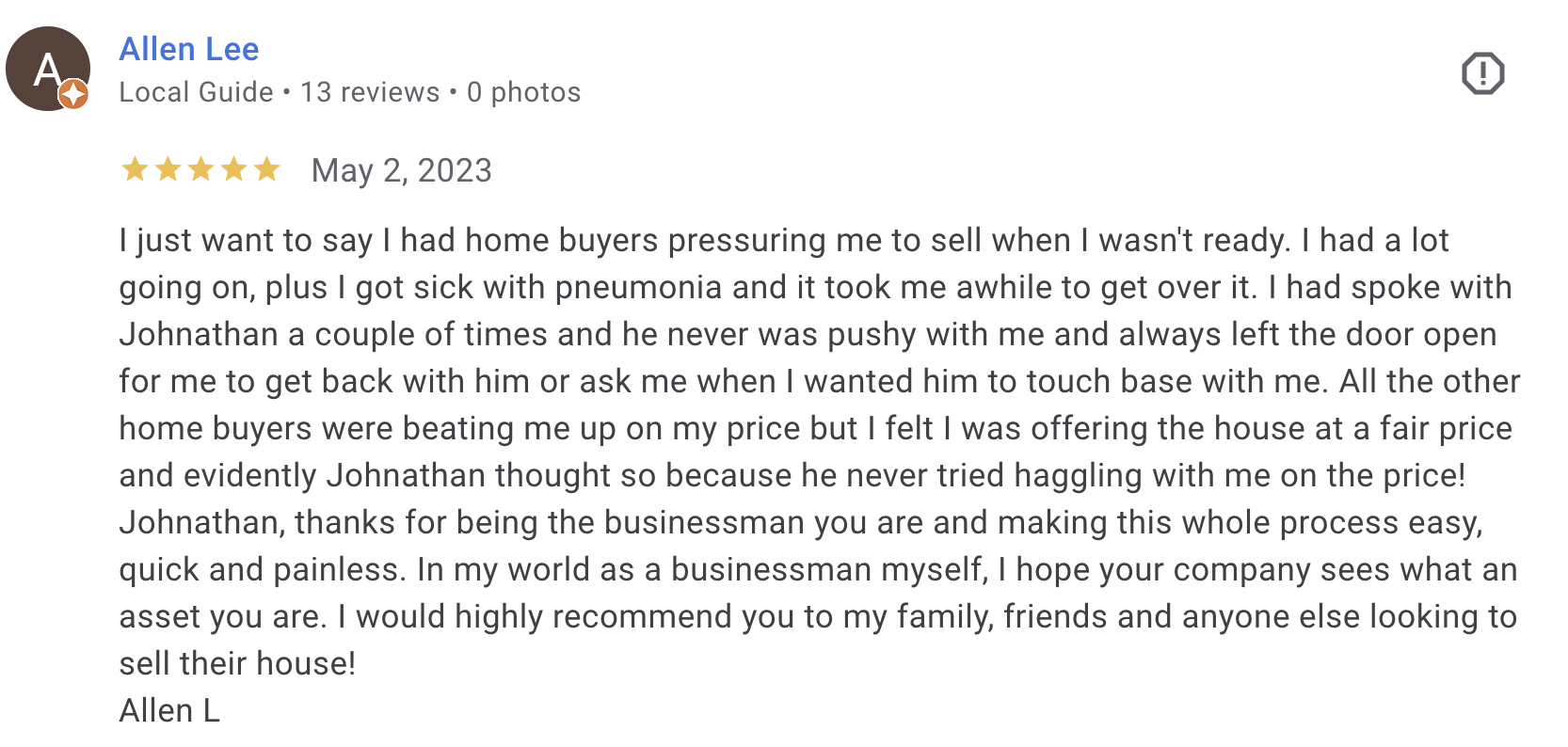Click the 0 photos text
Image resolution: width=1568 pixels, height=747 pixels.
click(x=523, y=92)
